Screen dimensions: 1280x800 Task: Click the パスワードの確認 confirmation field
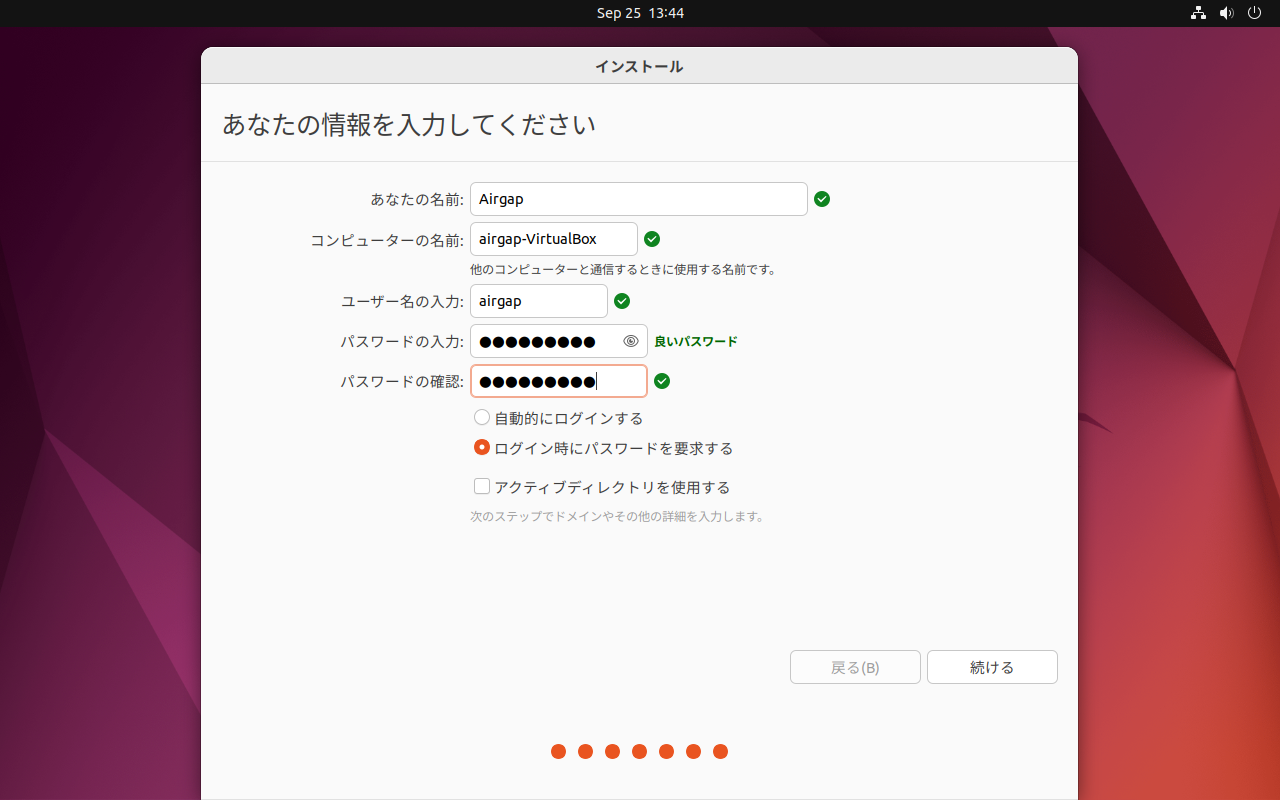[558, 381]
